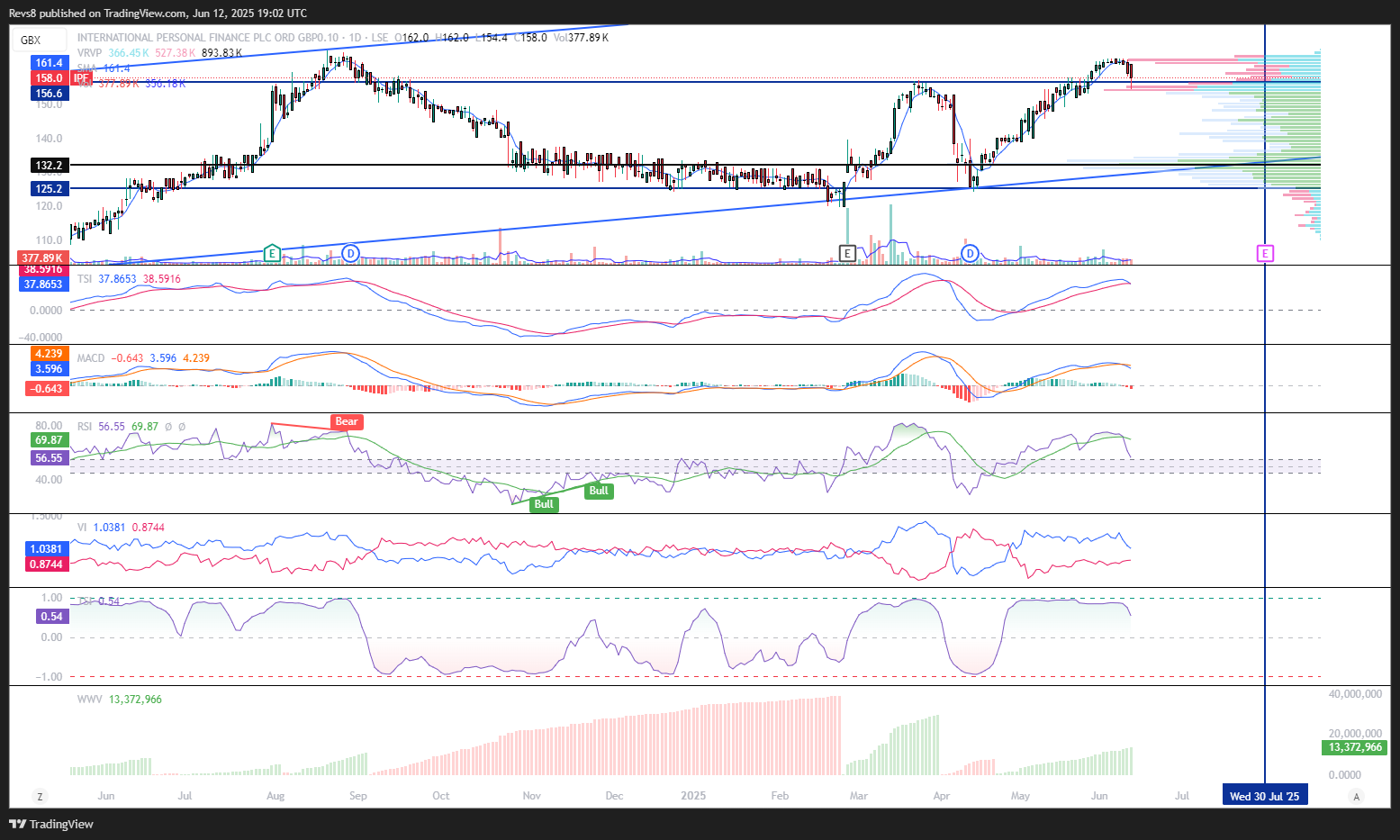1400x840 pixels.
Task: Click the 1.0381 blue VI axis label
Action: (46, 549)
